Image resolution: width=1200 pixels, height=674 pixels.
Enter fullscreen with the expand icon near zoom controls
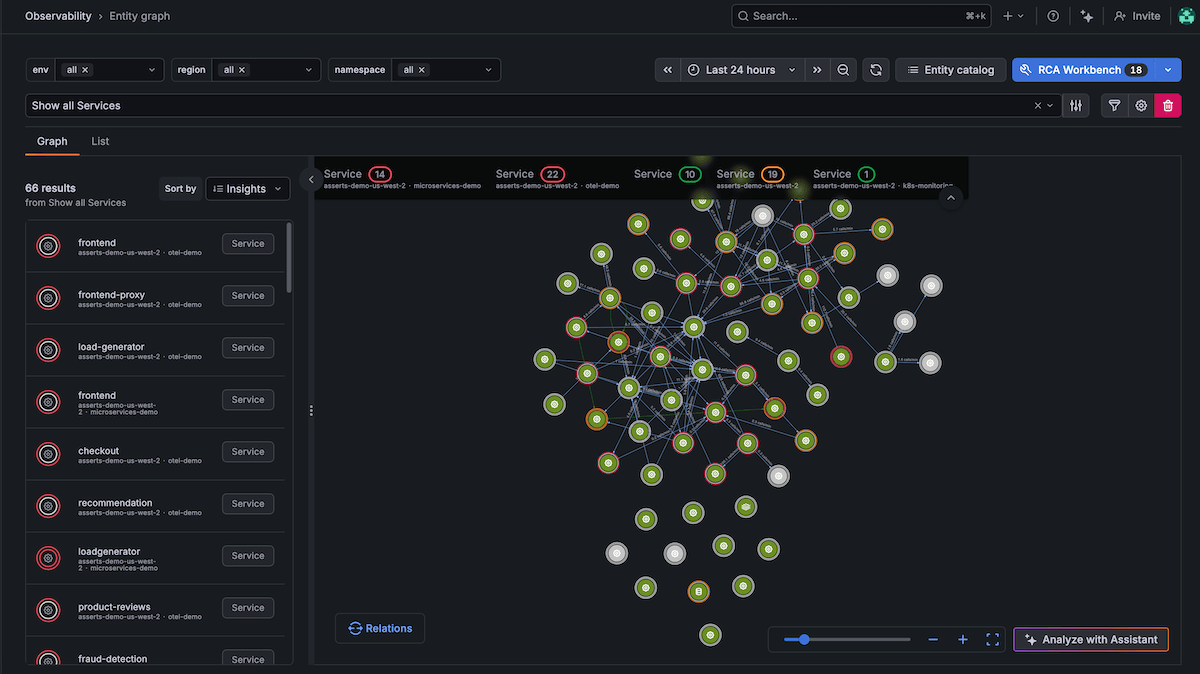tap(992, 639)
